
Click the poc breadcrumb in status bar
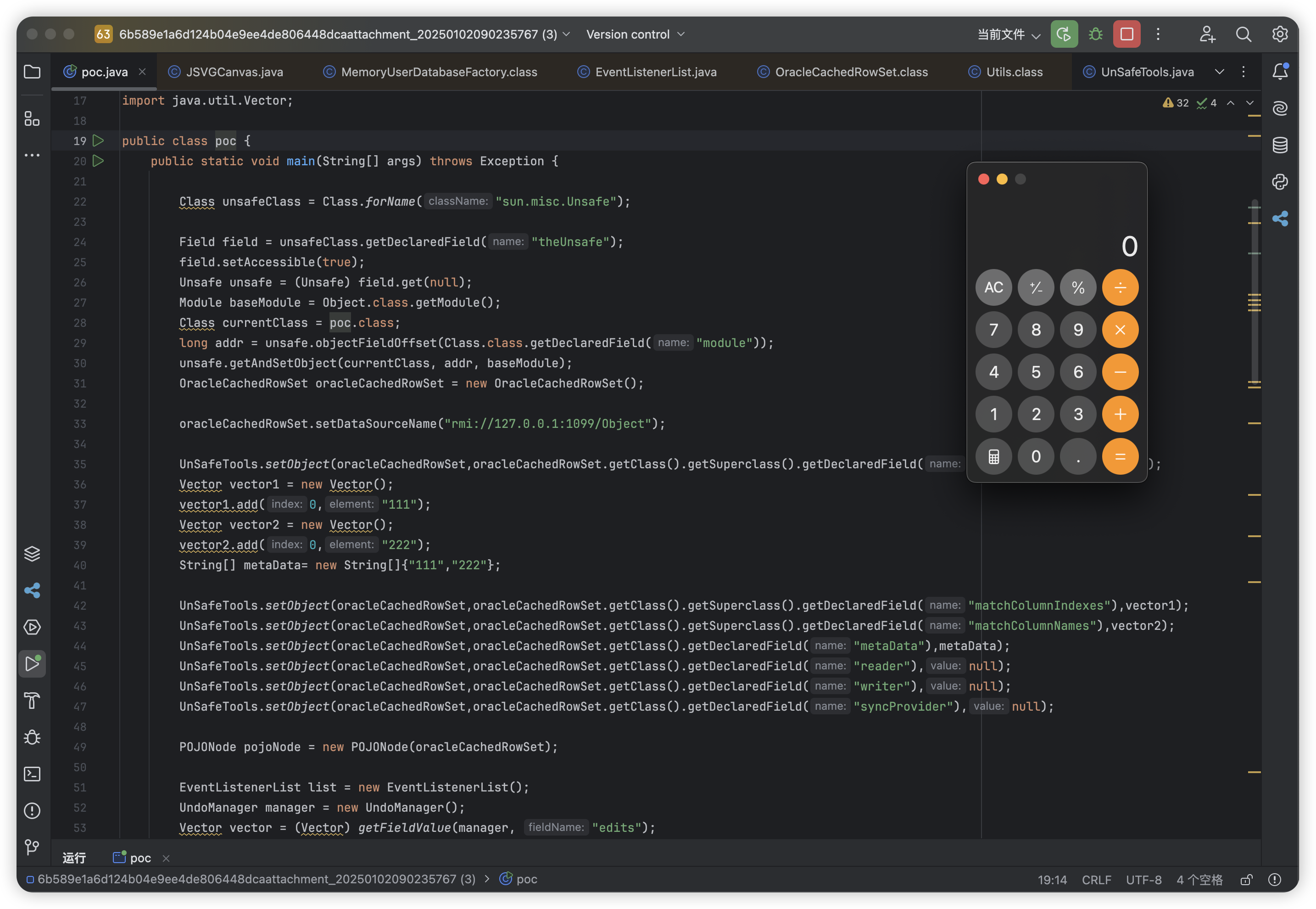point(519,879)
